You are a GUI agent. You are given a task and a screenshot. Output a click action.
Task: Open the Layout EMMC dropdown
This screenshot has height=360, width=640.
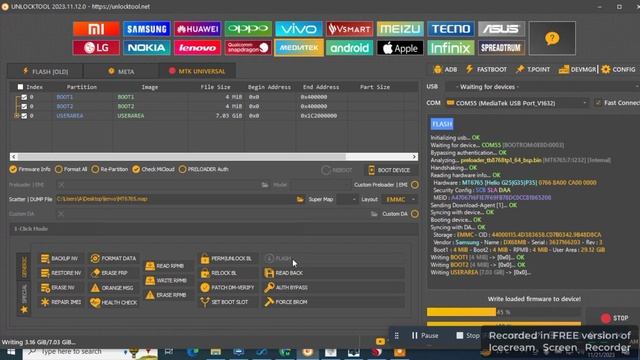coord(400,200)
